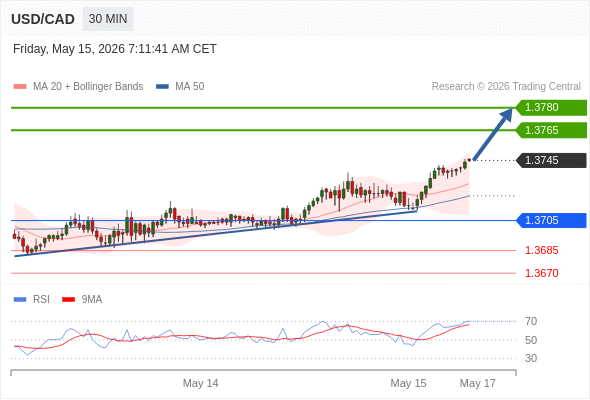The height and width of the screenshot is (400, 590).
Task: Click the 1.3745 current price tag
Action: [x=551, y=160]
